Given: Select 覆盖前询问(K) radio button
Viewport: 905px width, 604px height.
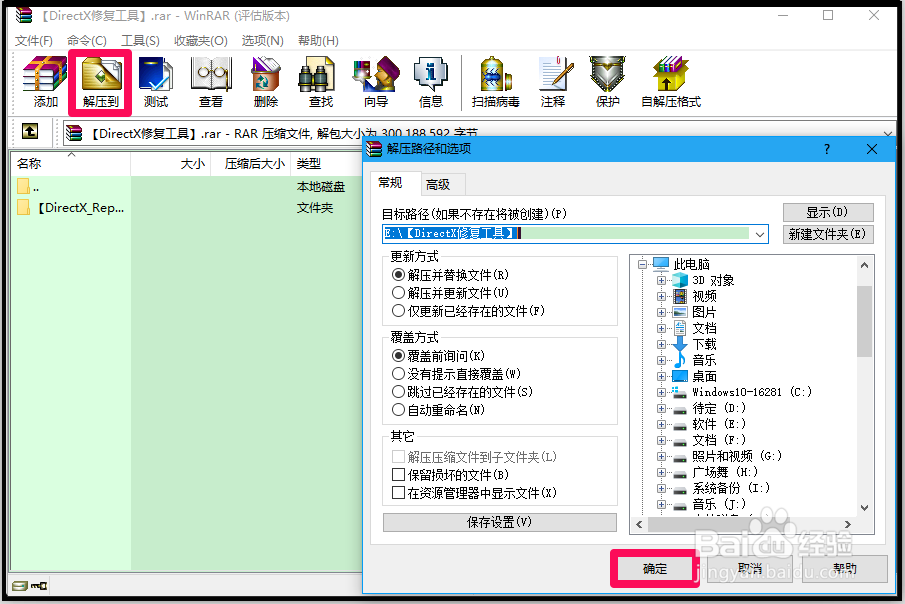Looking at the screenshot, I should pyautogui.click(x=398, y=356).
